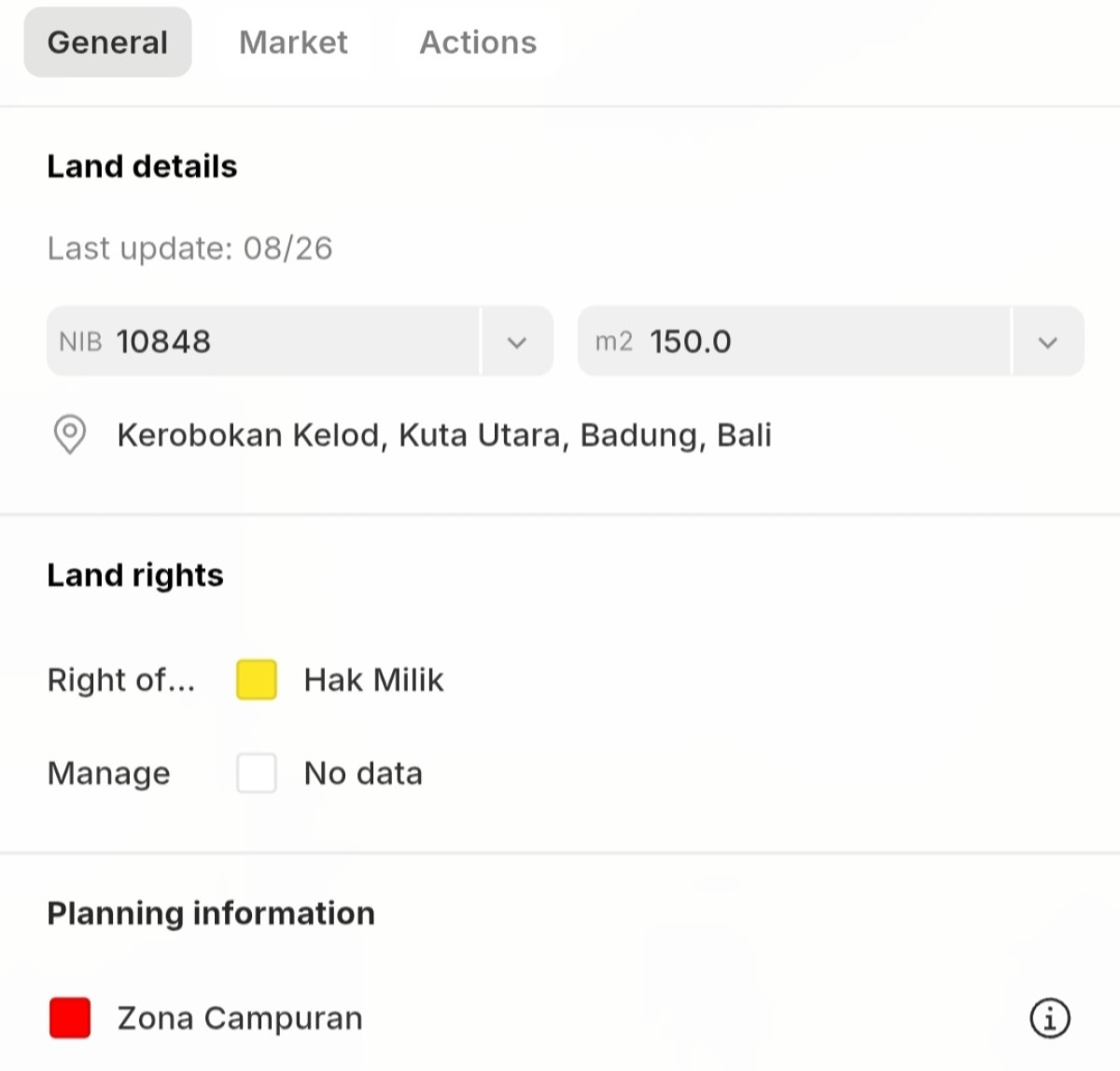Viewport: 1120px width, 1071px height.
Task: Click the Hak Milik label
Action: click(x=373, y=680)
